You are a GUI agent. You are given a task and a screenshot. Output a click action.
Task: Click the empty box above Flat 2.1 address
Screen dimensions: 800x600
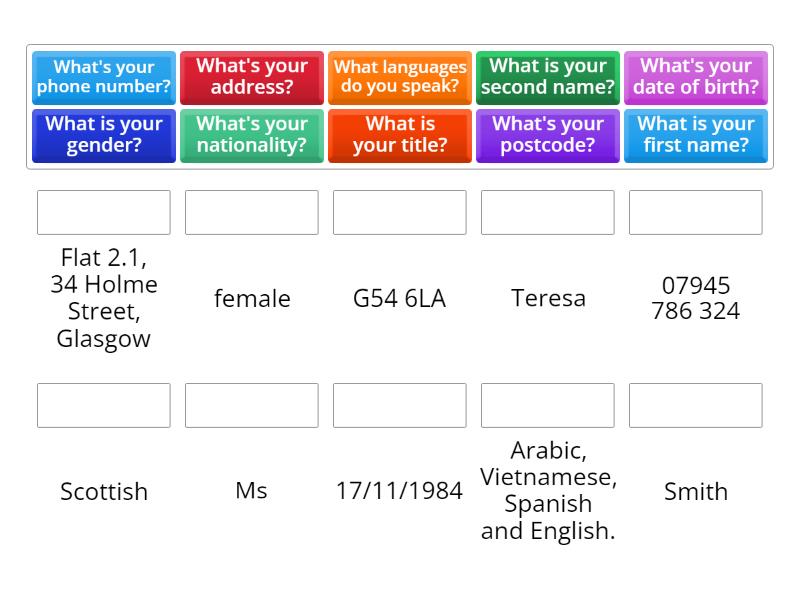[x=104, y=212]
